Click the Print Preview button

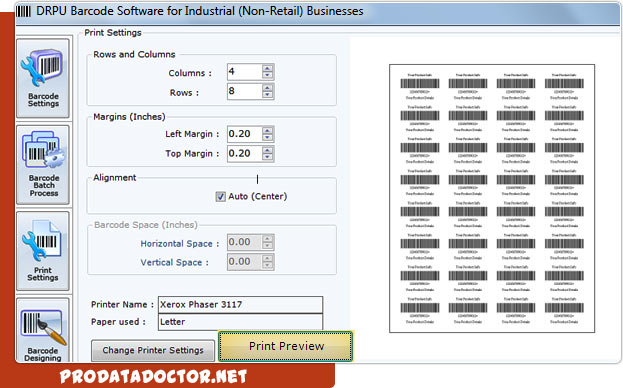click(286, 346)
